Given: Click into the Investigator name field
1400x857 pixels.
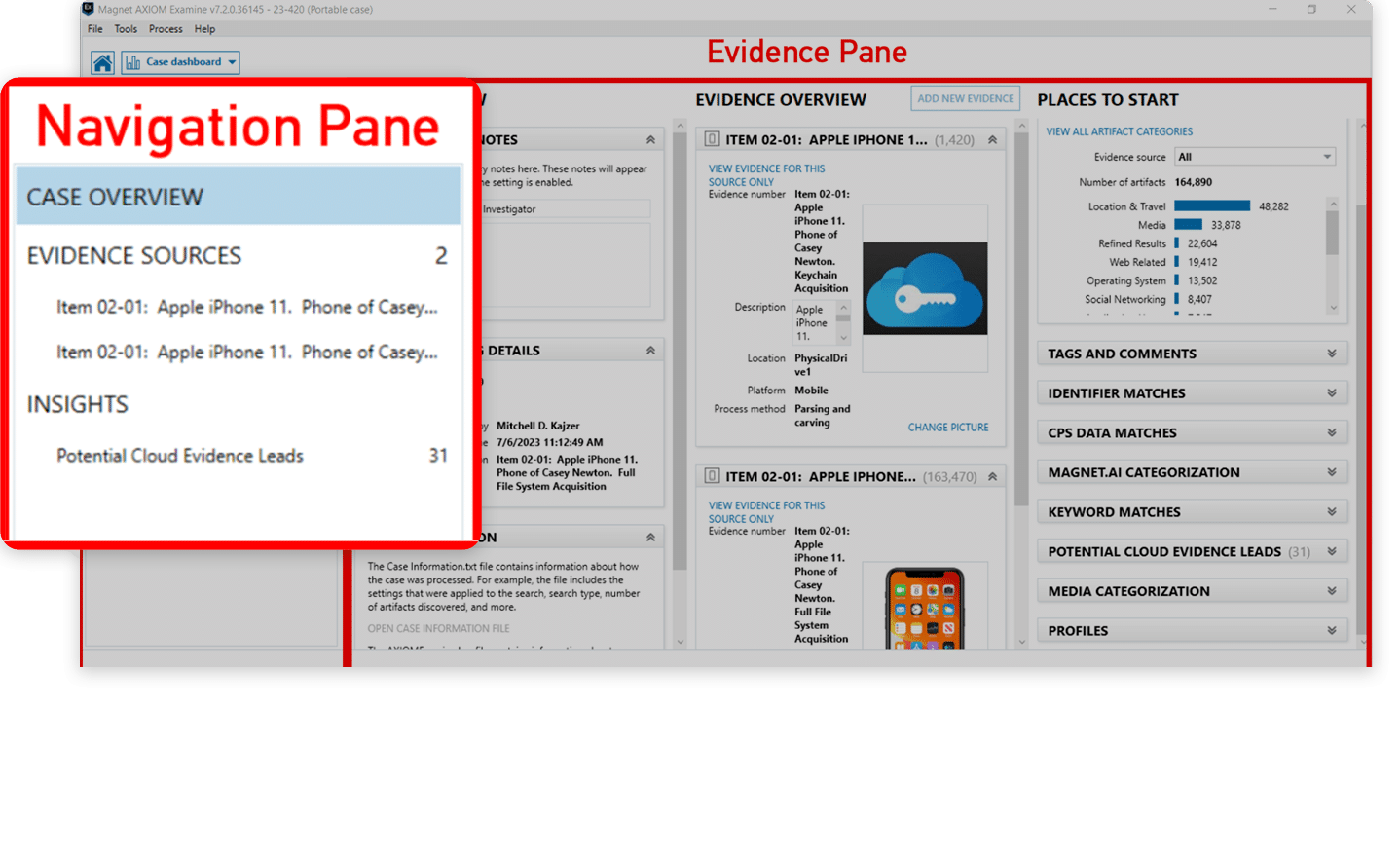Looking at the screenshot, I should [x=565, y=208].
